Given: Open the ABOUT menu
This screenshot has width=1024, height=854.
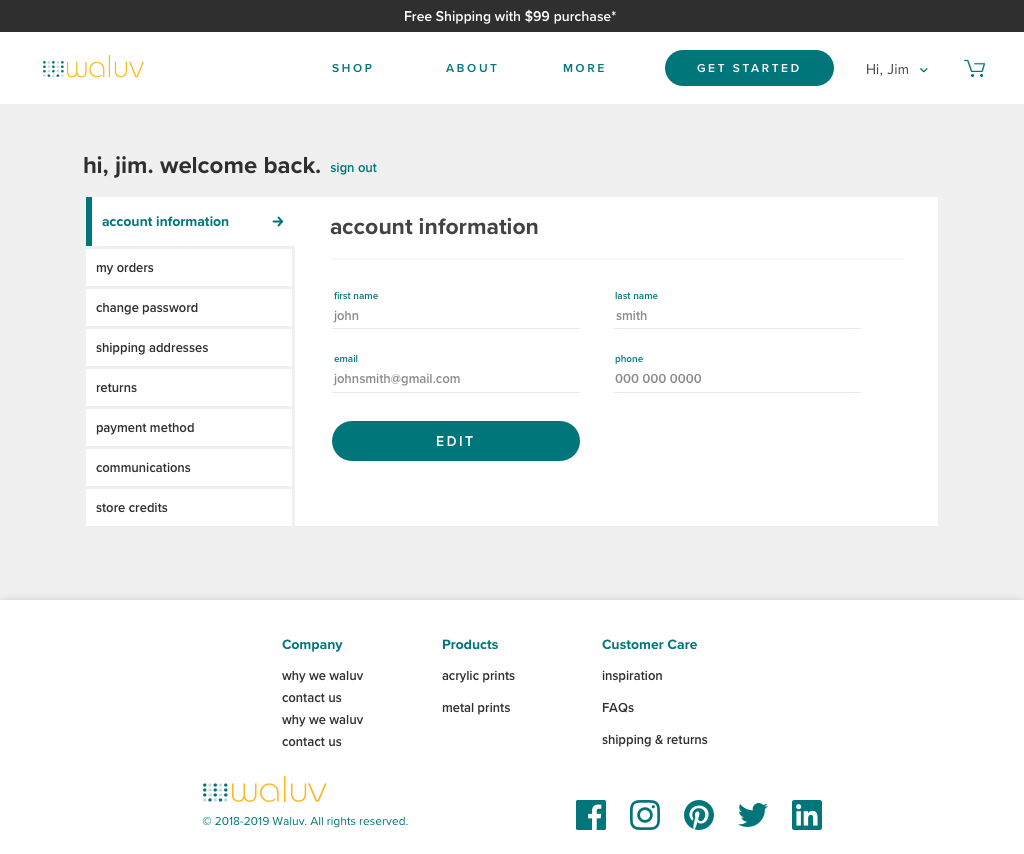Looking at the screenshot, I should tap(472, 68).
